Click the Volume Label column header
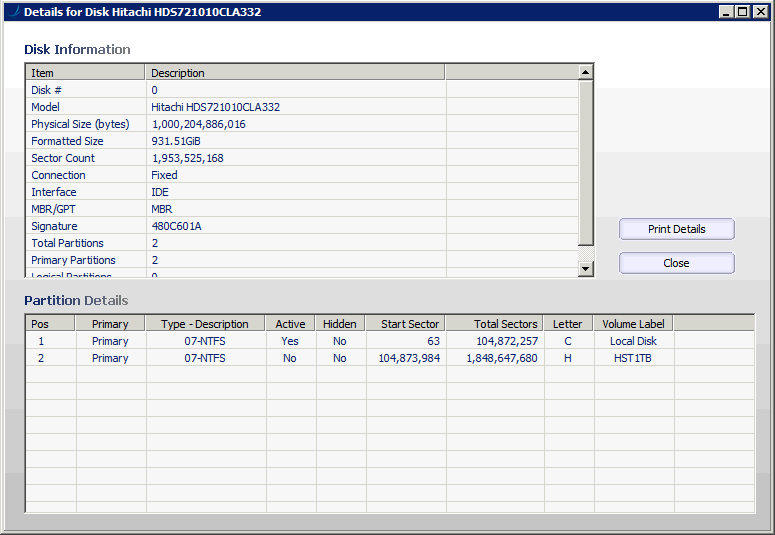 click(x=632, y=324)
